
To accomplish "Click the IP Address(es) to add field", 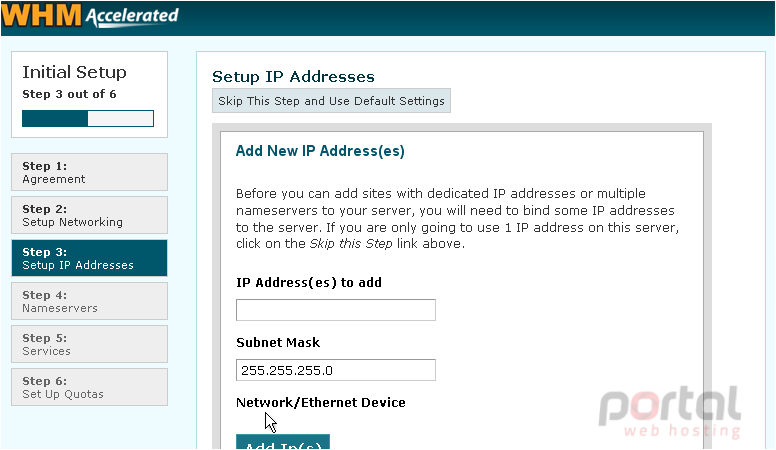I will pyautogui.click(x=336, y=310).
